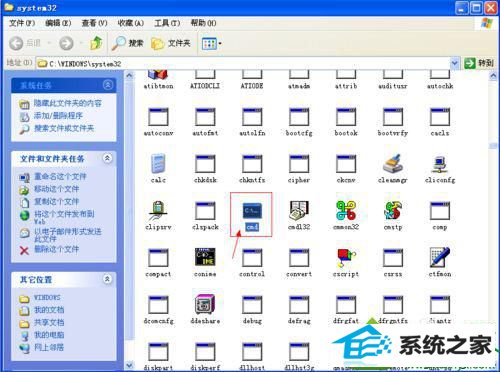
Task: Click Hide contents of this folder link
Action: pyautogui.click(x=67, y=103)
